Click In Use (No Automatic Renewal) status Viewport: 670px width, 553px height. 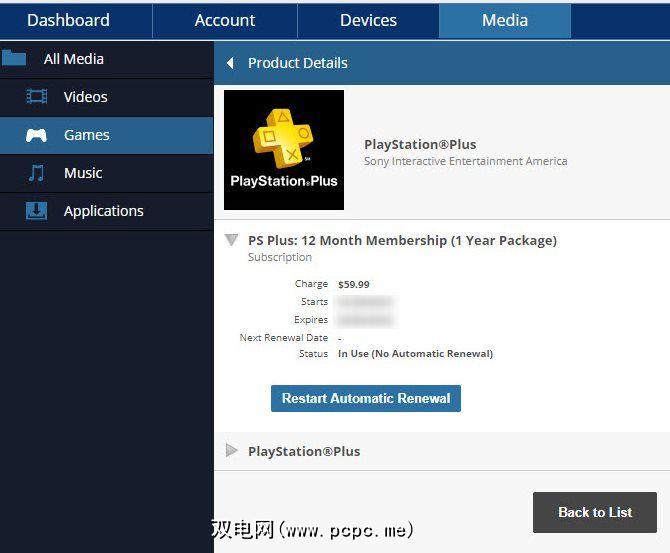(415, 354)
